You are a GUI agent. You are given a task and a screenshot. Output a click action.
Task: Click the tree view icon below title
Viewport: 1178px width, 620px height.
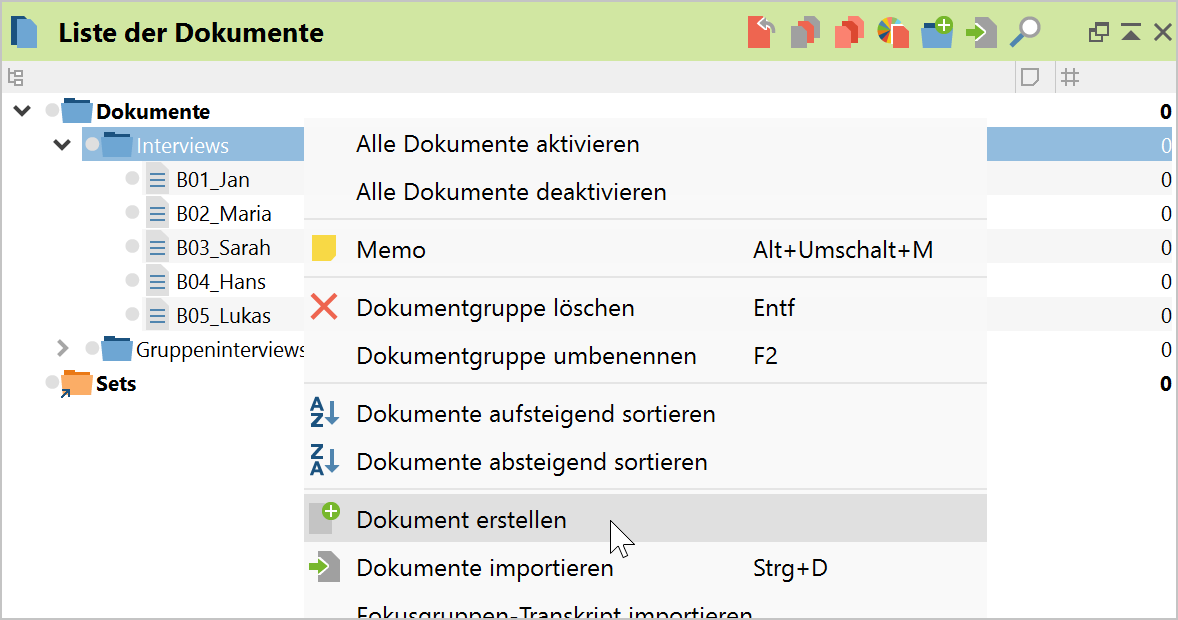coord(15,77)
